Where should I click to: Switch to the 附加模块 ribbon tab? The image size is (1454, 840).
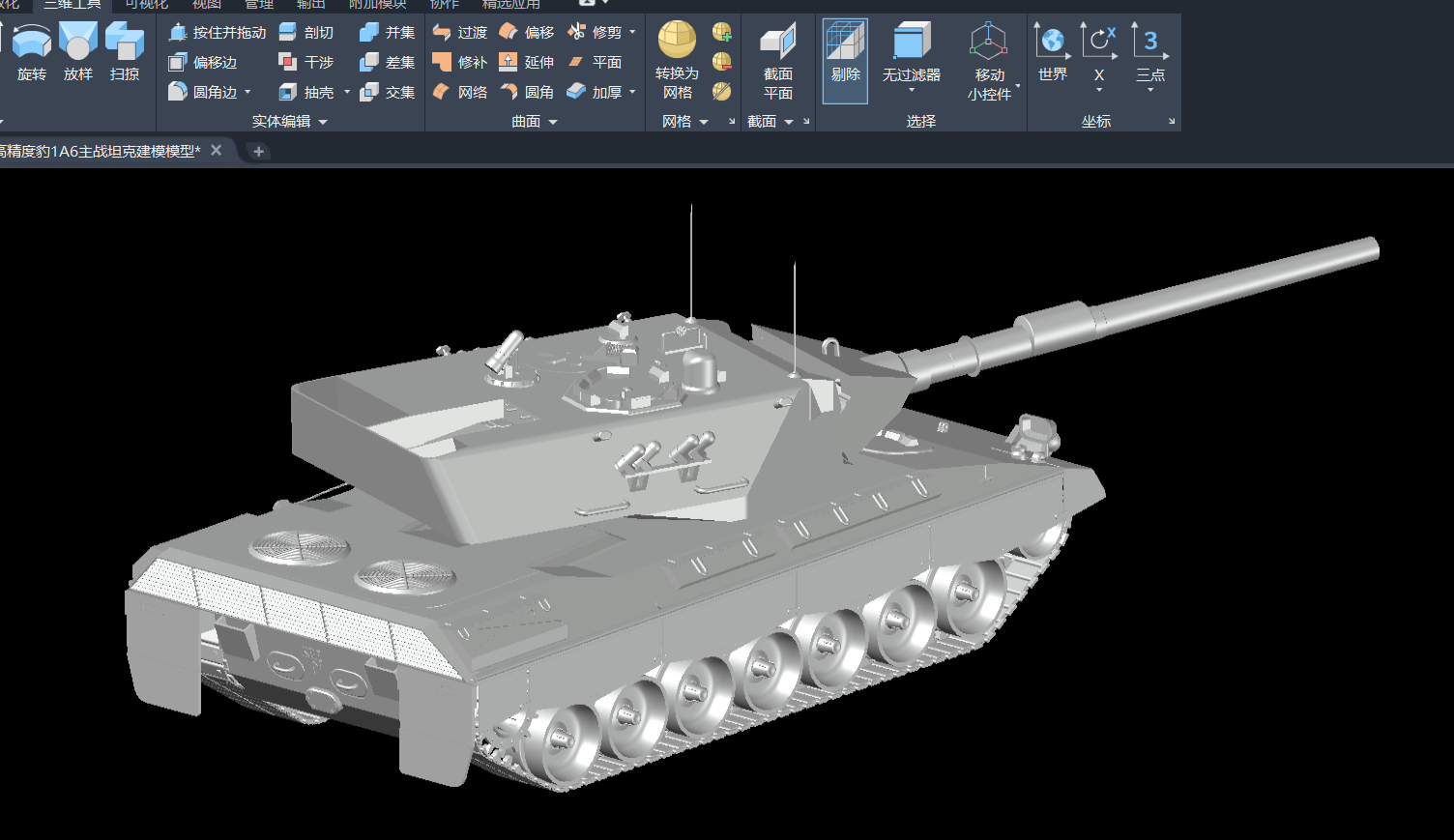[x=378, y=5]
